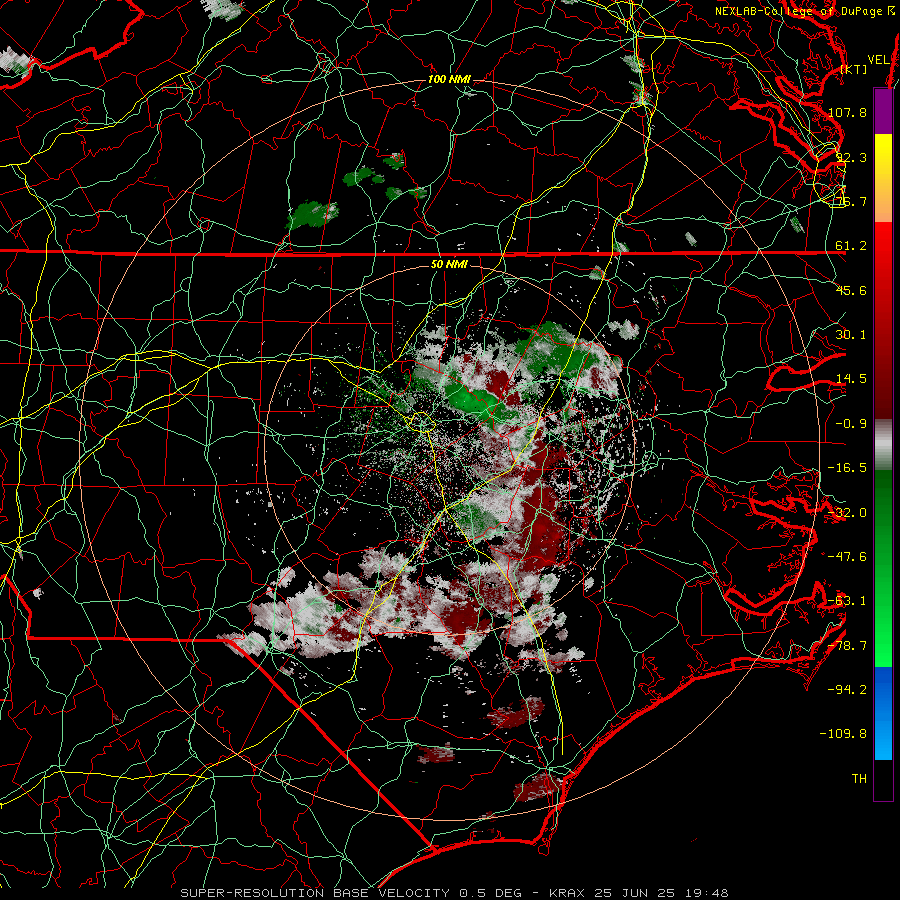Click the 107.8 legend value
The width and height of the screenshot is (900, 900).
pos(847,112)
